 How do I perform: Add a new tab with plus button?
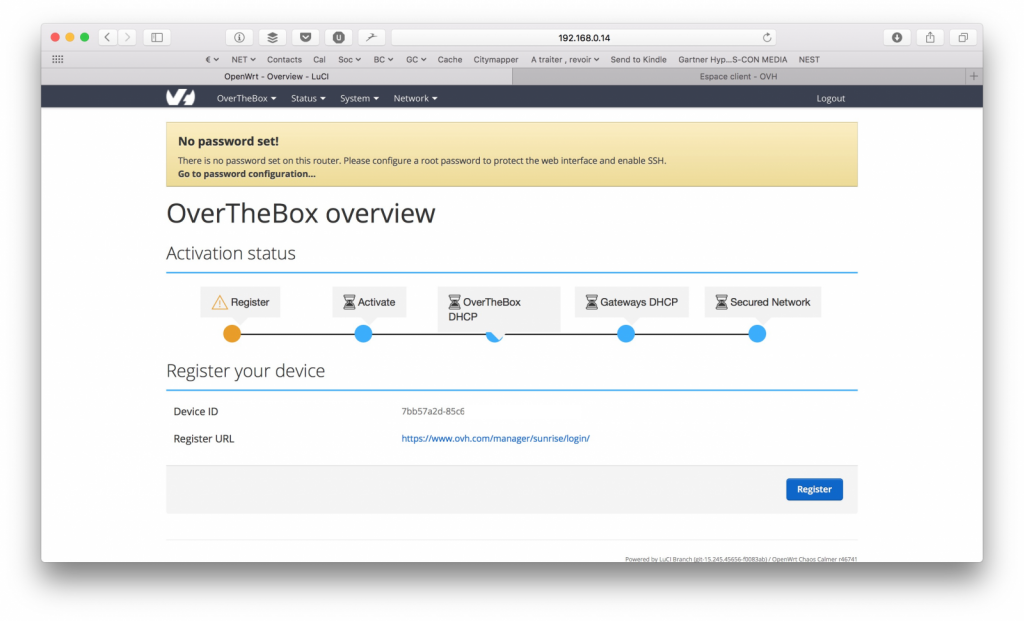coord(974,76)
